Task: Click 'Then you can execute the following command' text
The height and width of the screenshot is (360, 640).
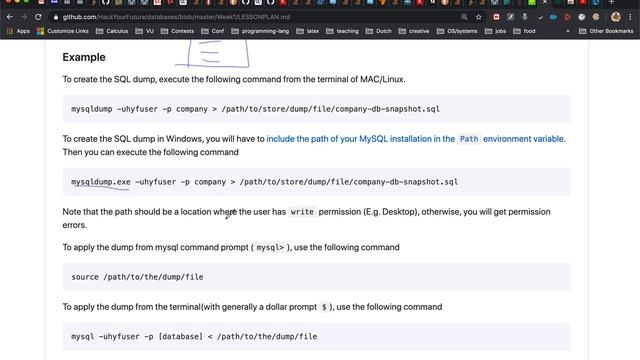Action: coord(151,152)
